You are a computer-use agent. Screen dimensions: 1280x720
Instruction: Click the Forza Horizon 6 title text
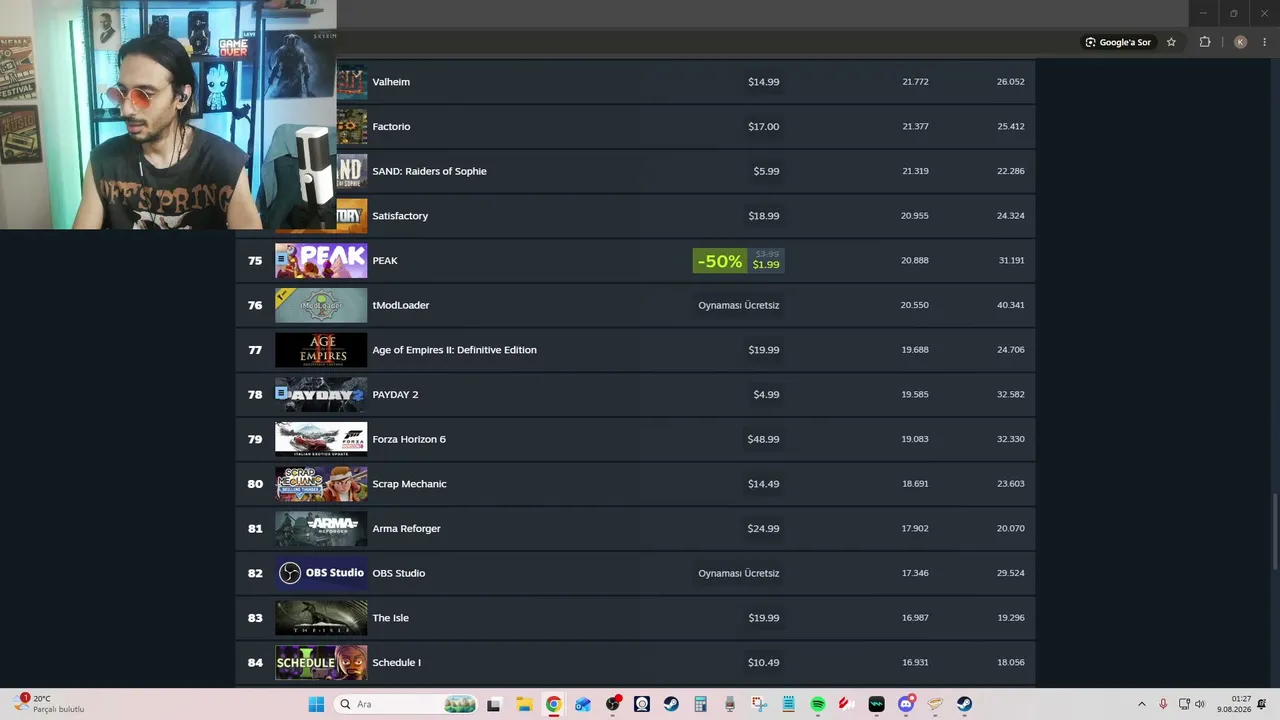[x=409, y=439]
